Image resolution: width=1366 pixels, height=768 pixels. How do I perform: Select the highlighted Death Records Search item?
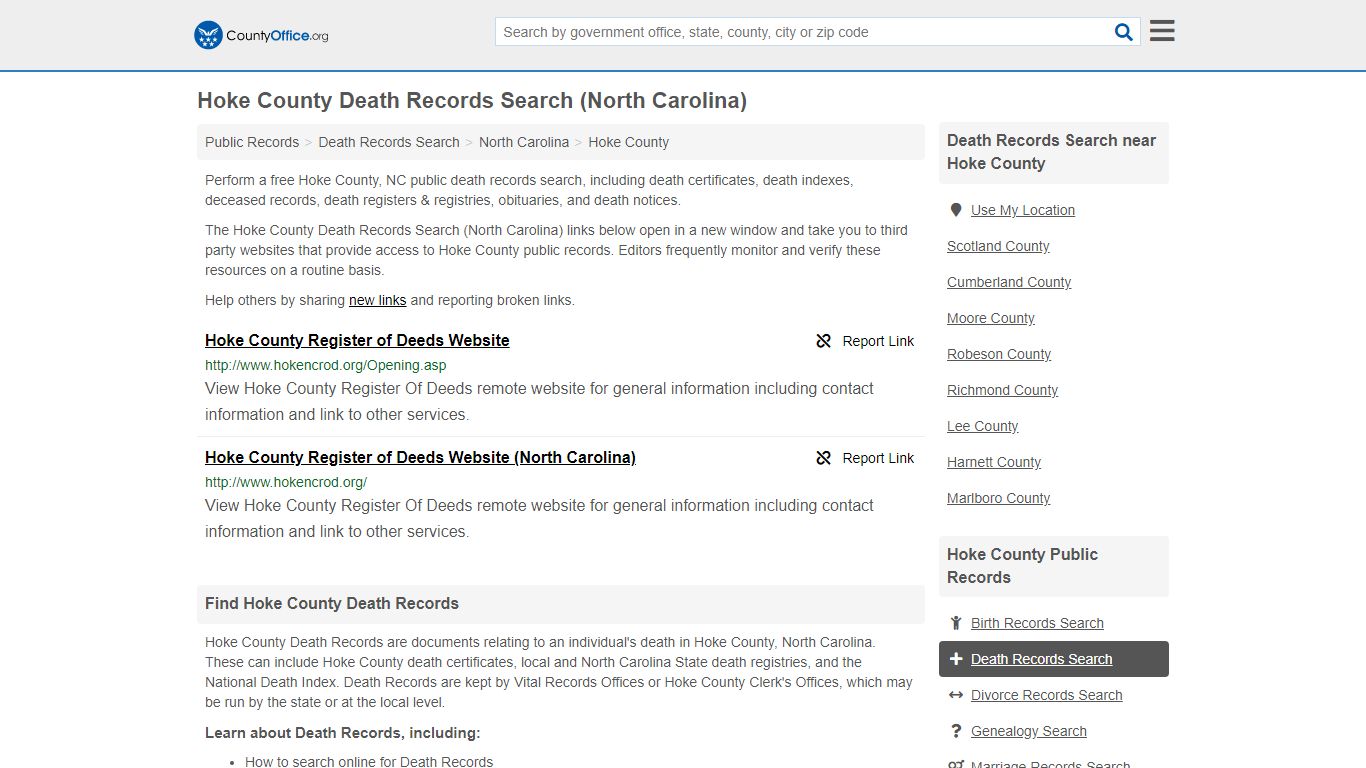(1054, 659)
